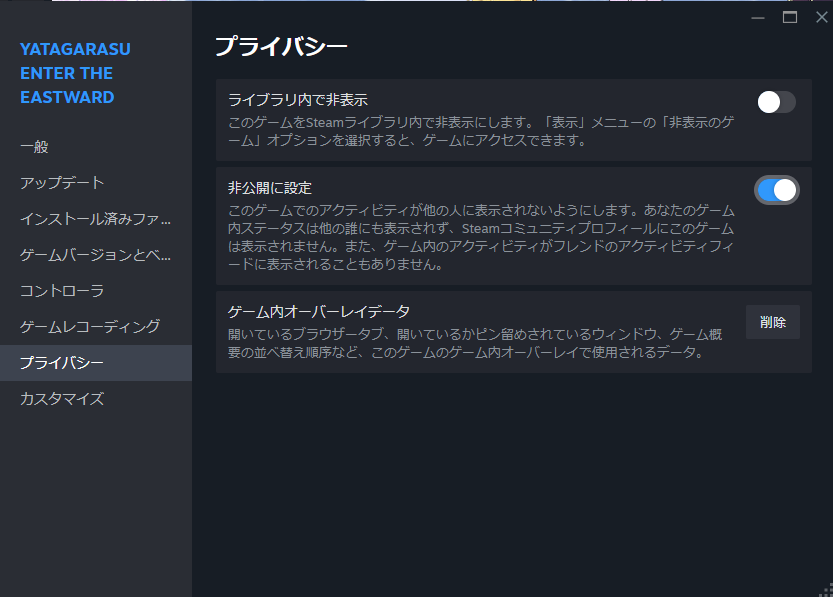Open the インストール済みファ... tab

[96, 219]
